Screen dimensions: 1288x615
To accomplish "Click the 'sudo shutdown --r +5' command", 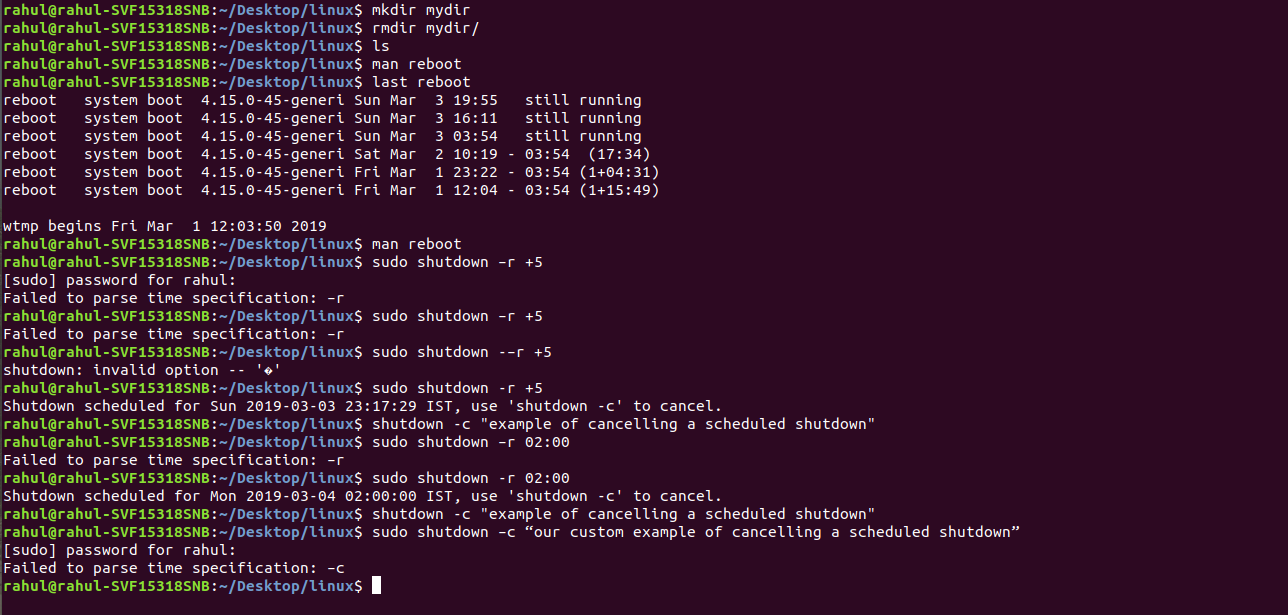I will pos(461,352).
